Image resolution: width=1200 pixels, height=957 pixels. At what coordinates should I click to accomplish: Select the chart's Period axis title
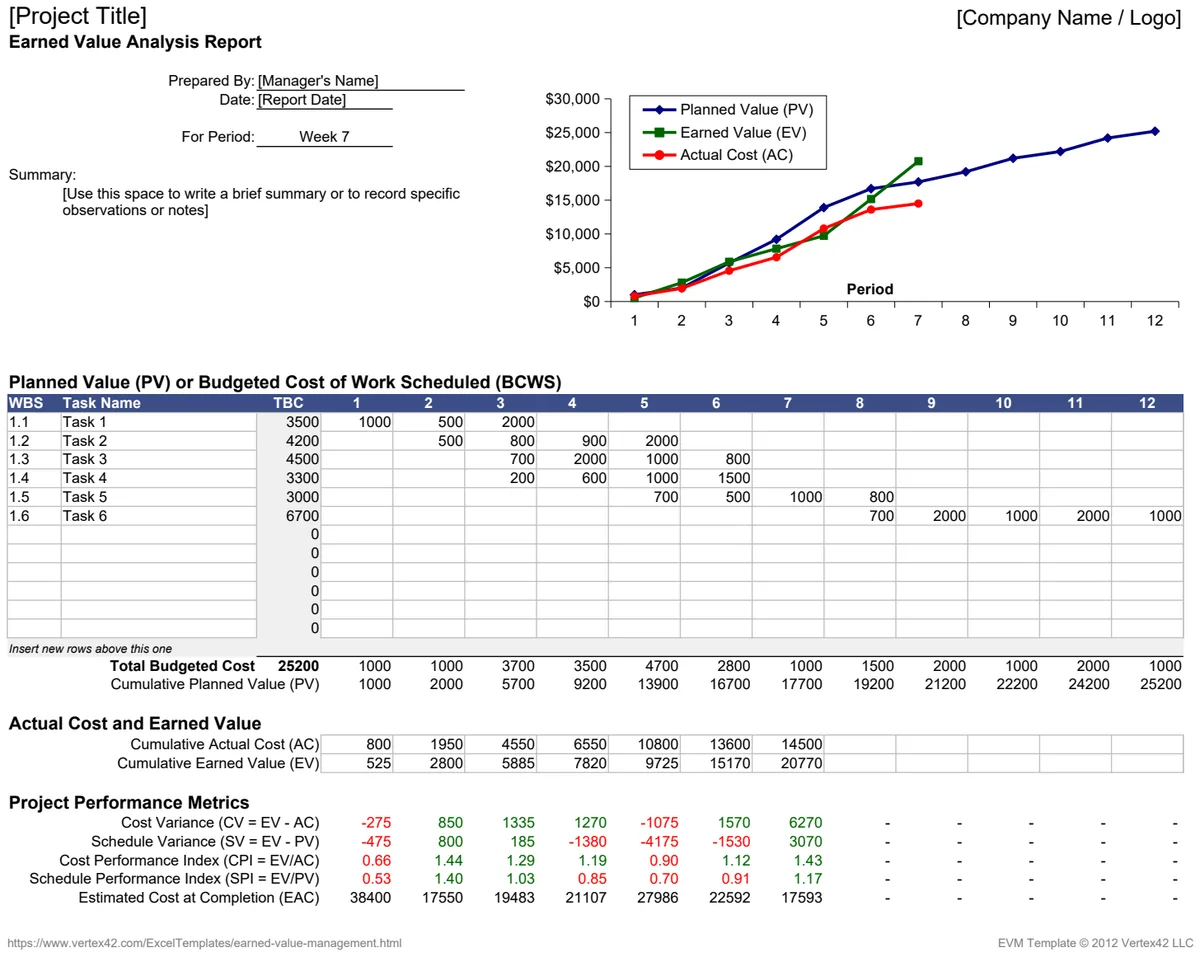pyautogui.click(x=870, y=289)
